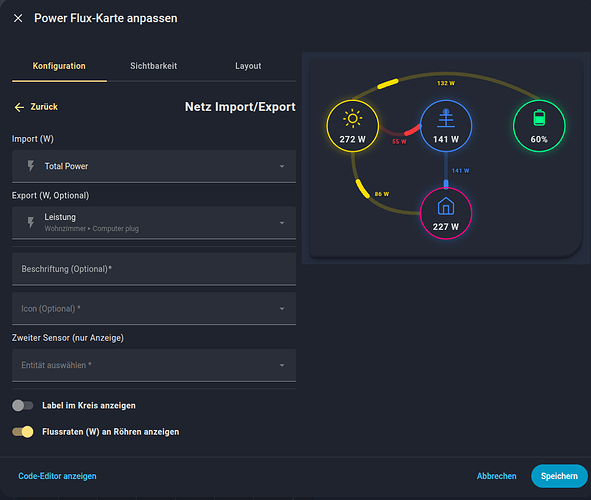Click the green battery icon

click(539, 118)
